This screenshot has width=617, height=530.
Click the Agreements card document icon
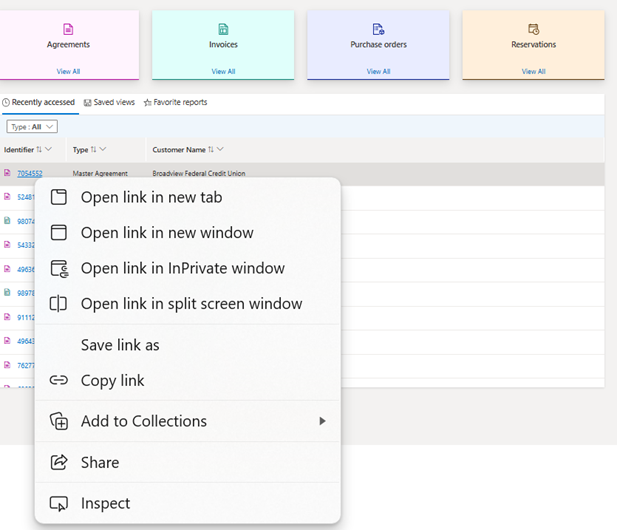click(x=68, y=29)
